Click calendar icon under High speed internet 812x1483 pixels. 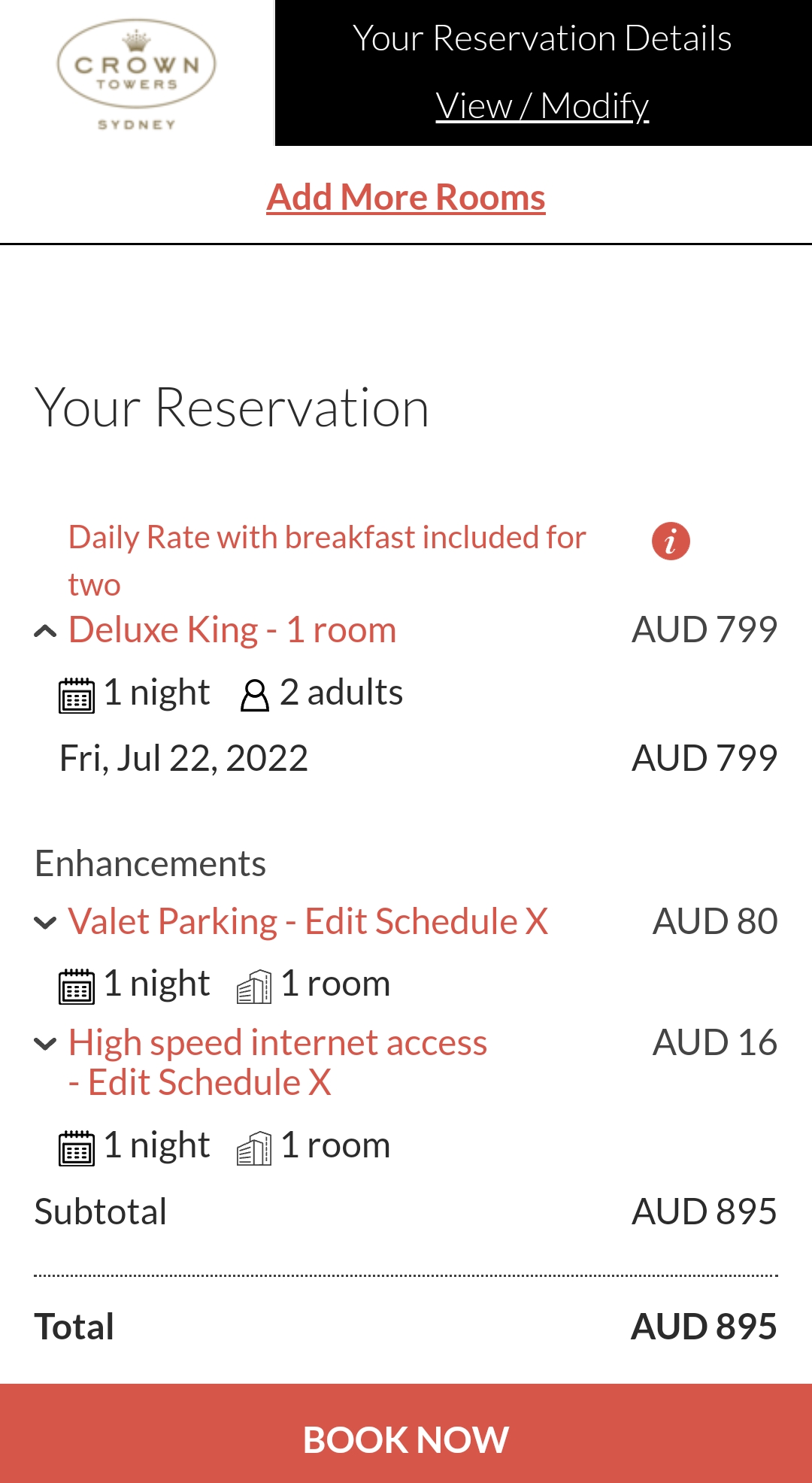[77, 1148]
